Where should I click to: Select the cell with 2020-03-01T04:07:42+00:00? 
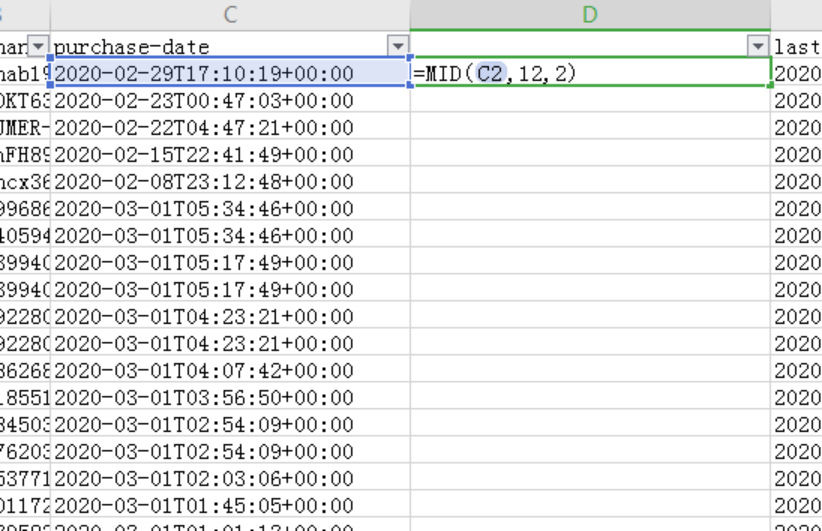(228, 370)
